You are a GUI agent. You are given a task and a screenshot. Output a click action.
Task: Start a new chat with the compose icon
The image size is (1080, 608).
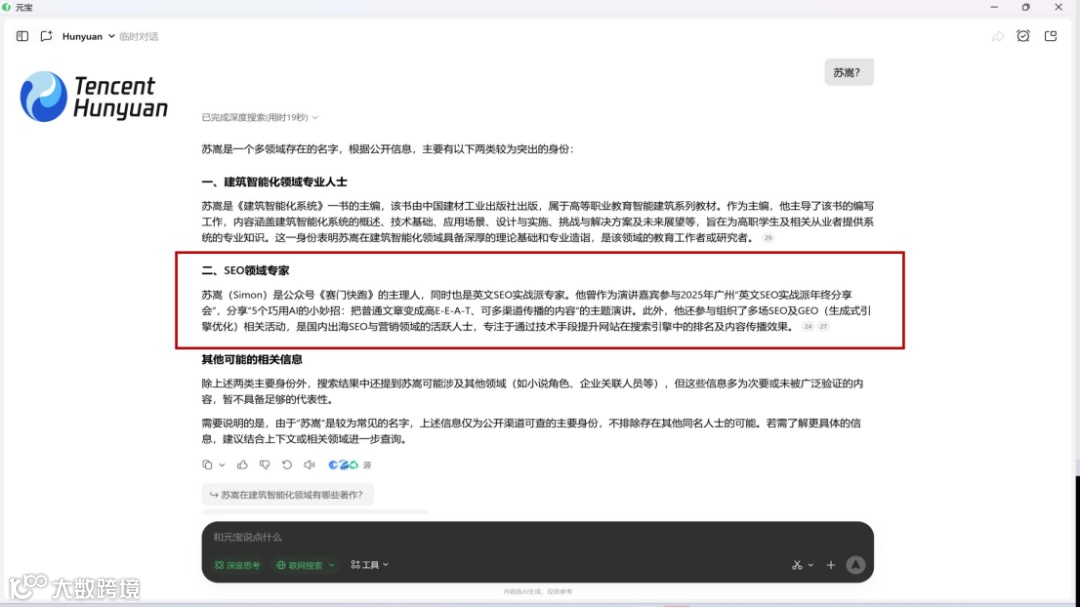[x=46, y=36]
